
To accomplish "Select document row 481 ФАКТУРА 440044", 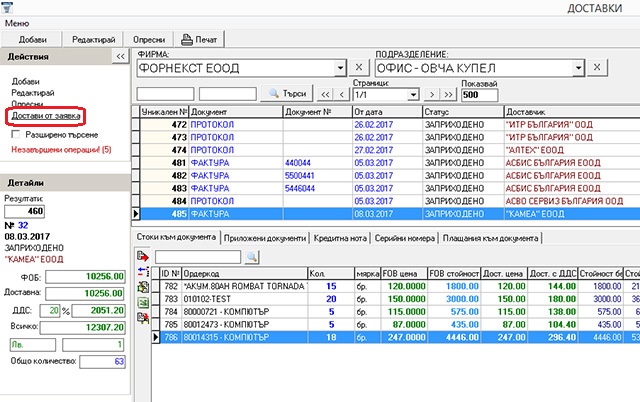I will (x=386, y=163).
